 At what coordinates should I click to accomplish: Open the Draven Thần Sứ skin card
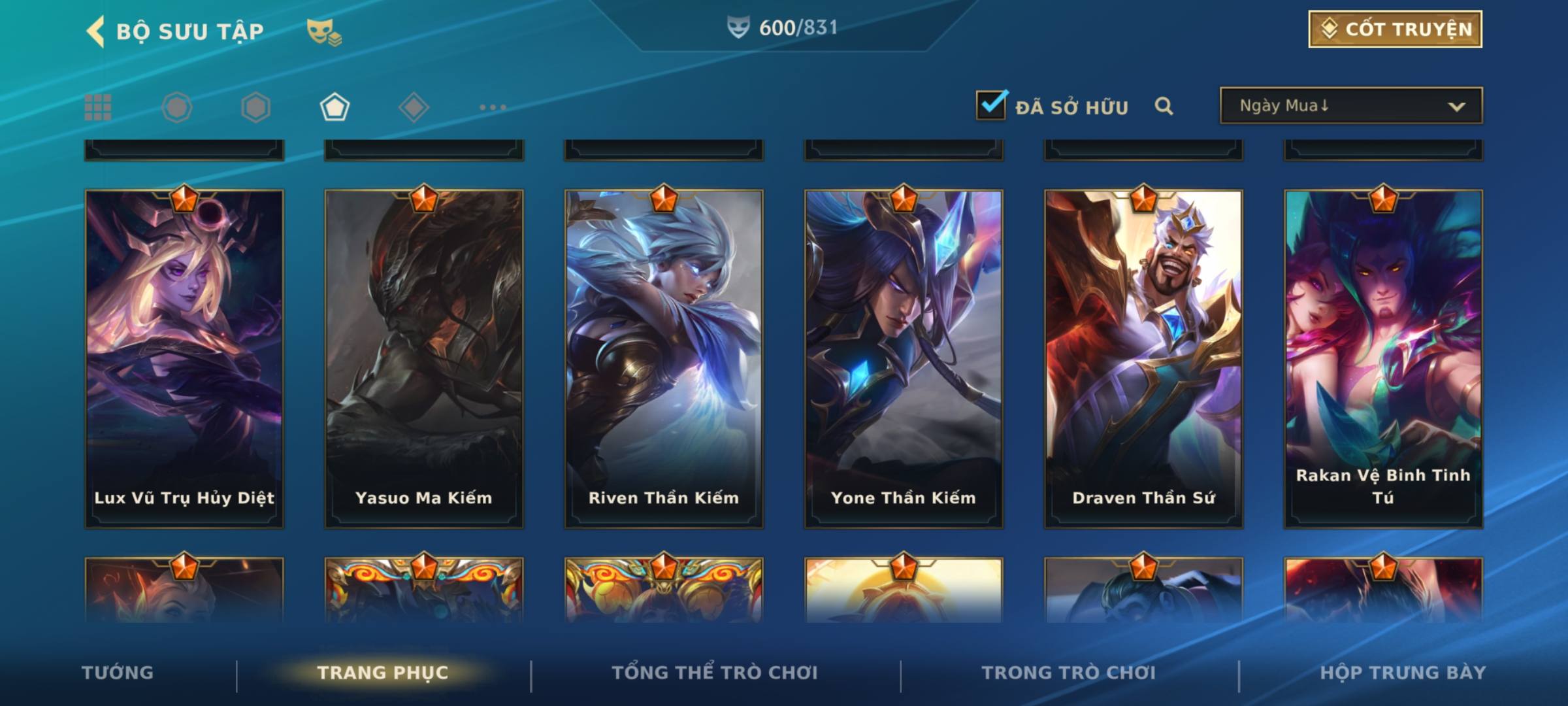1143,359
